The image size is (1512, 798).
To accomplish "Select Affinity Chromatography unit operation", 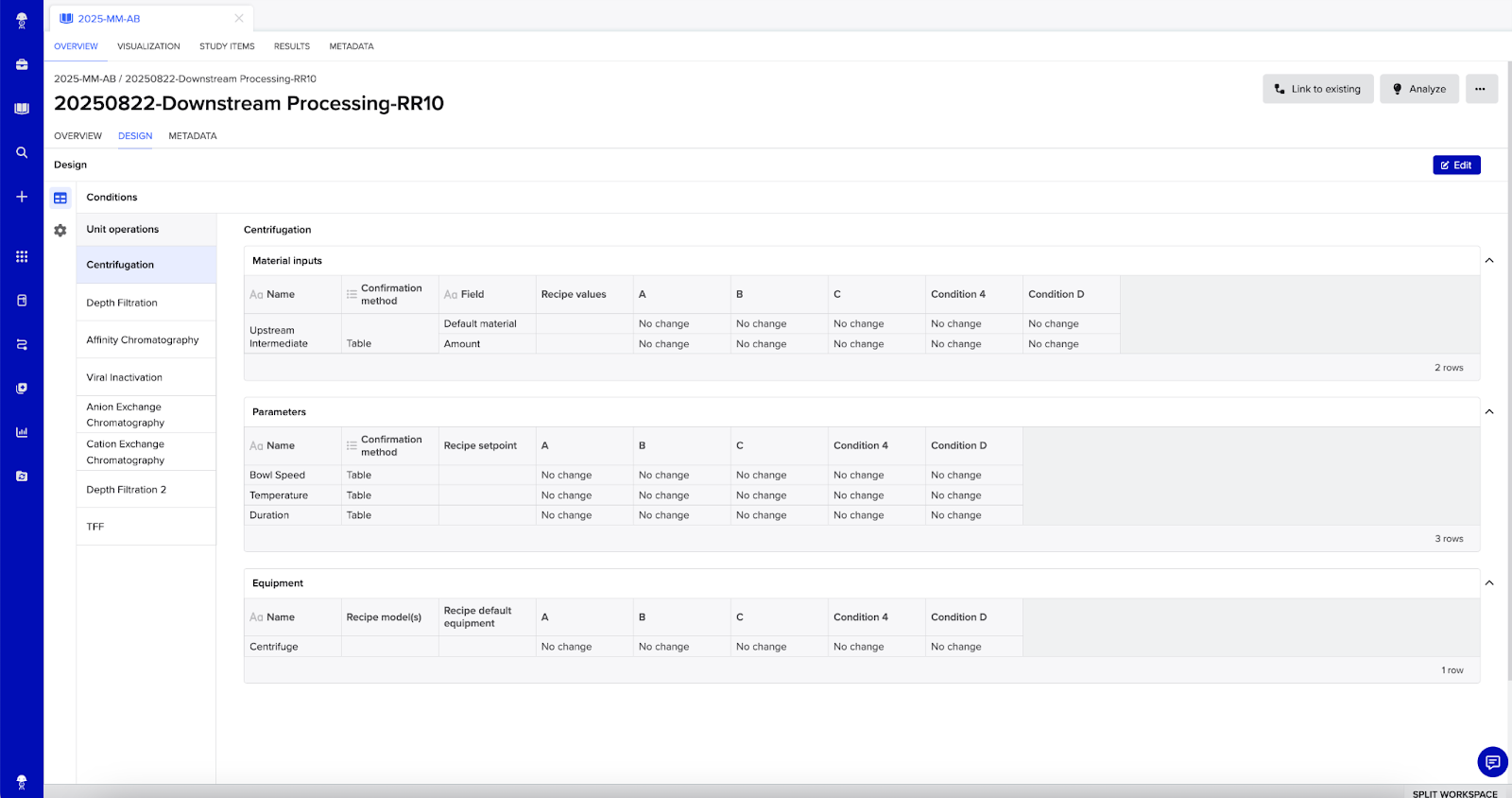I will coord(143,339).
